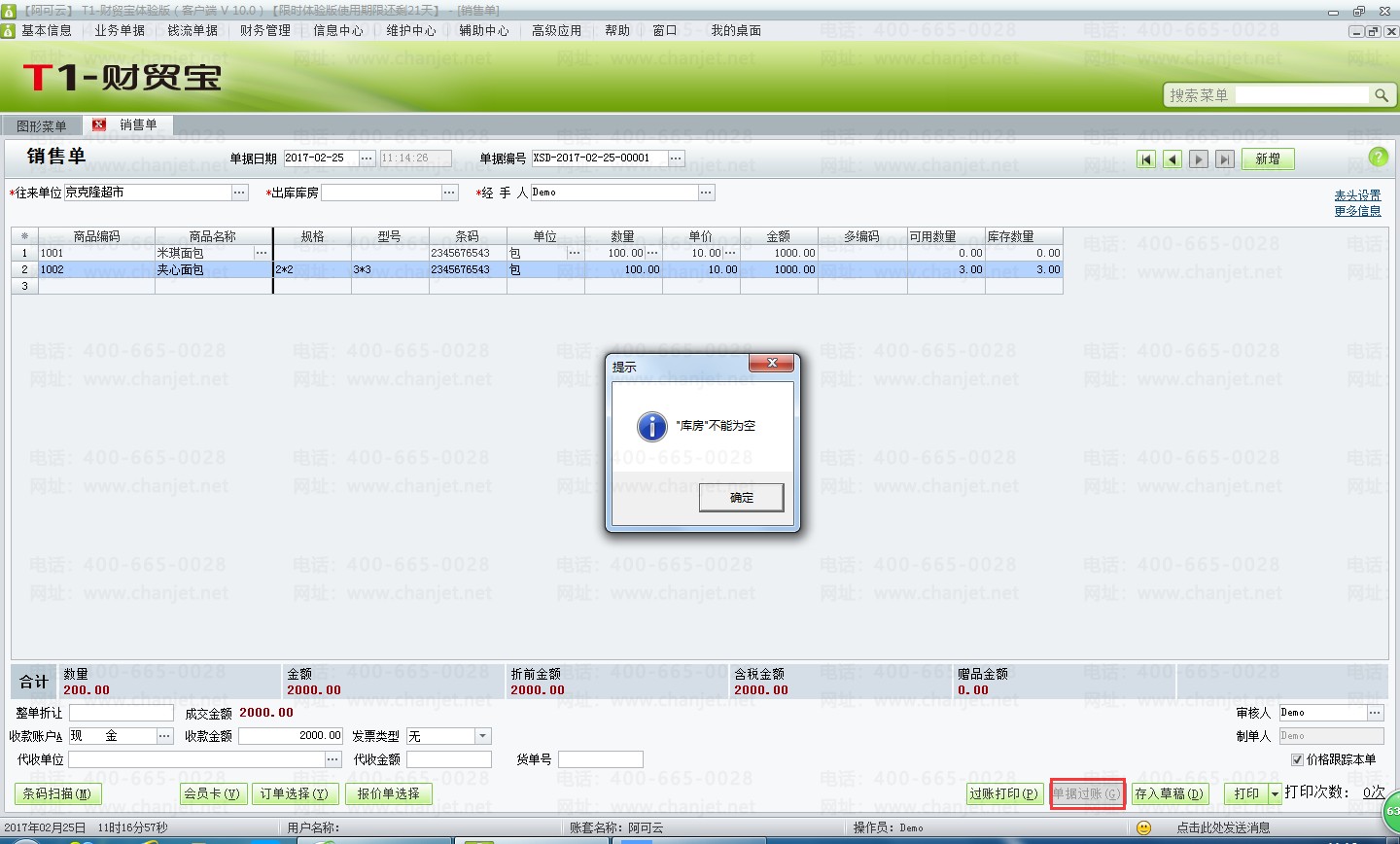The image size is (1400, 844).
Task: Click the 搜索菜单 search input
Action: point(1302,95)
